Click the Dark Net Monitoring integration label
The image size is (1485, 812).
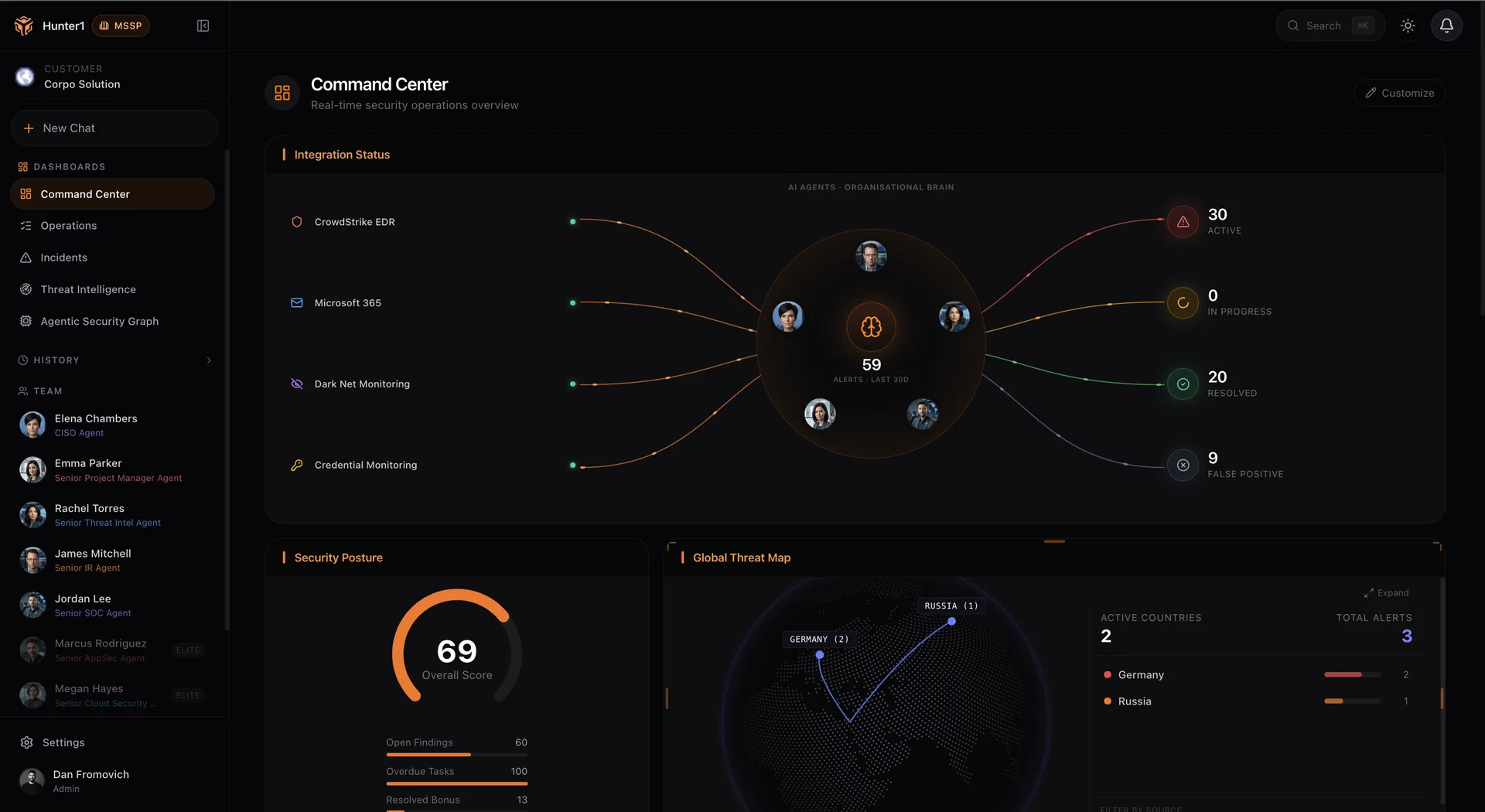(362, 384)
